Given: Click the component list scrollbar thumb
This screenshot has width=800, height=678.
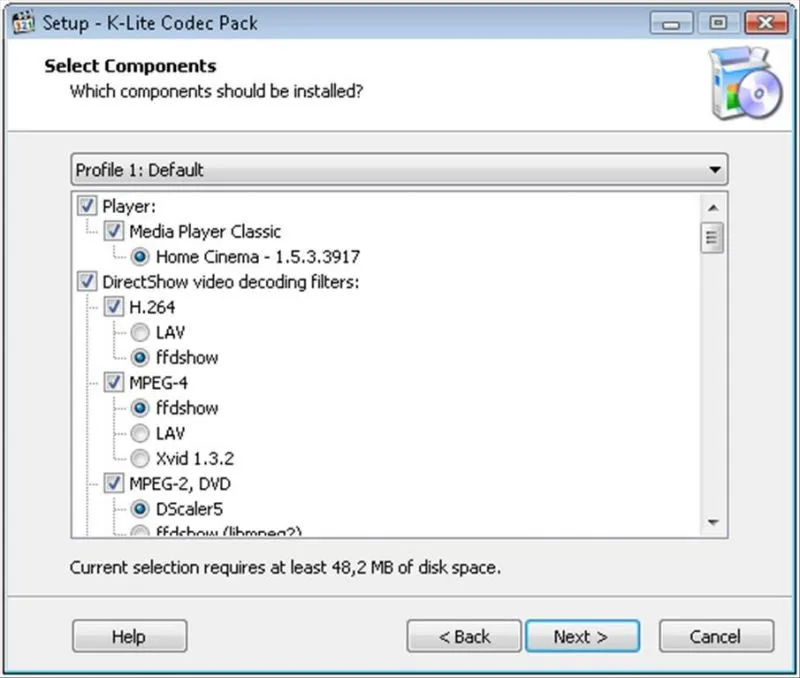Looking at the screenshot, I should click(x=712, y=238).
